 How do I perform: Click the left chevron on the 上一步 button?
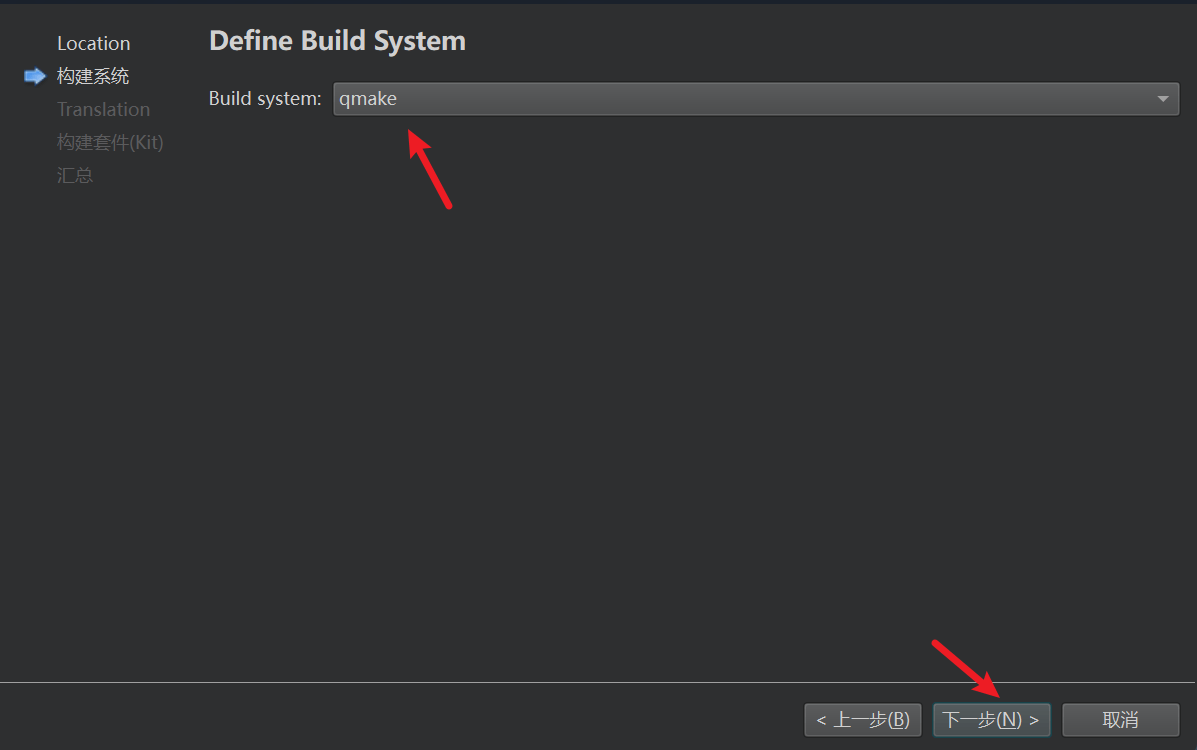coord(821,720)
